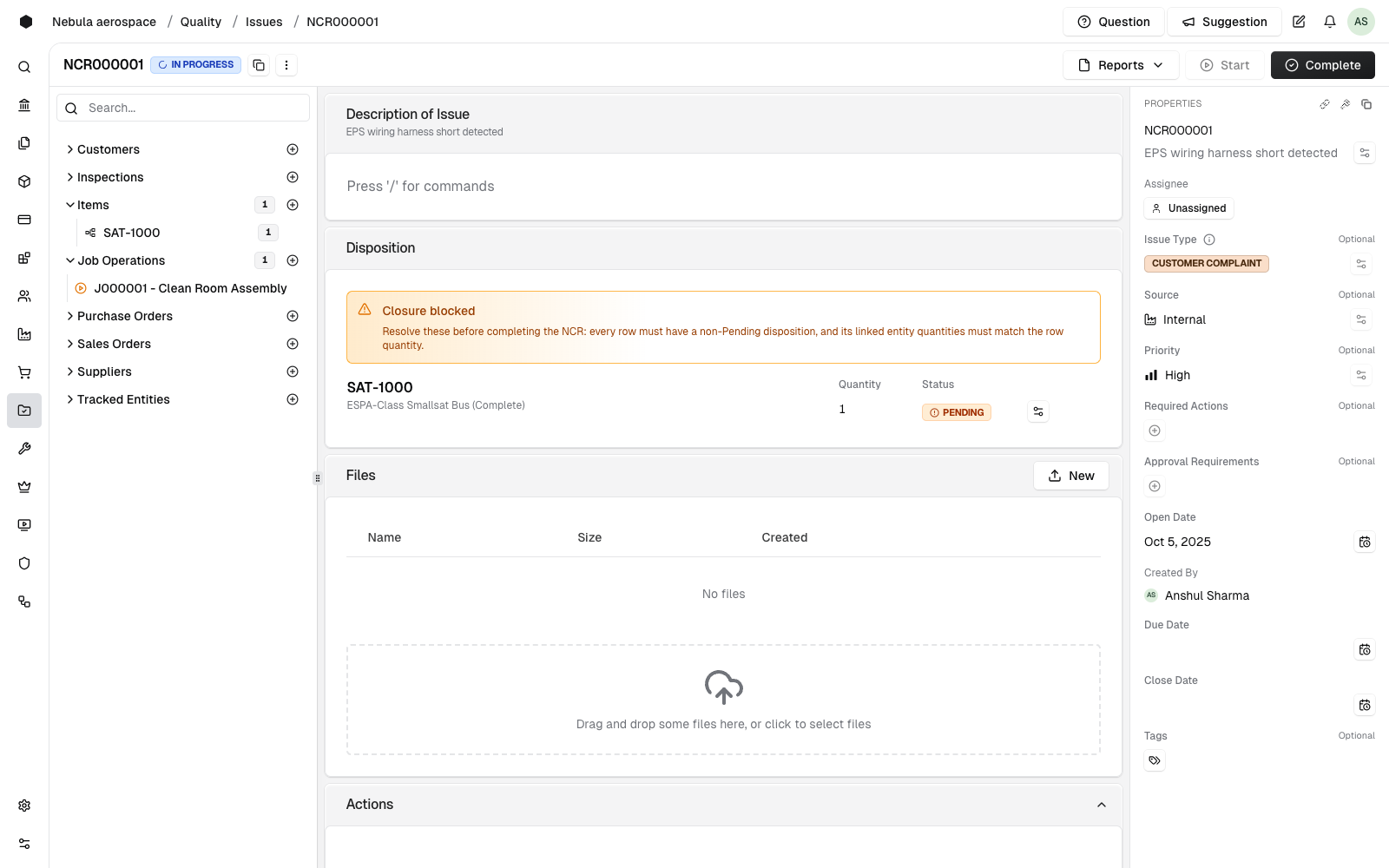
Task: Open settings gear in sidebar
Action: pyautogui.click(x=24, y=806)
